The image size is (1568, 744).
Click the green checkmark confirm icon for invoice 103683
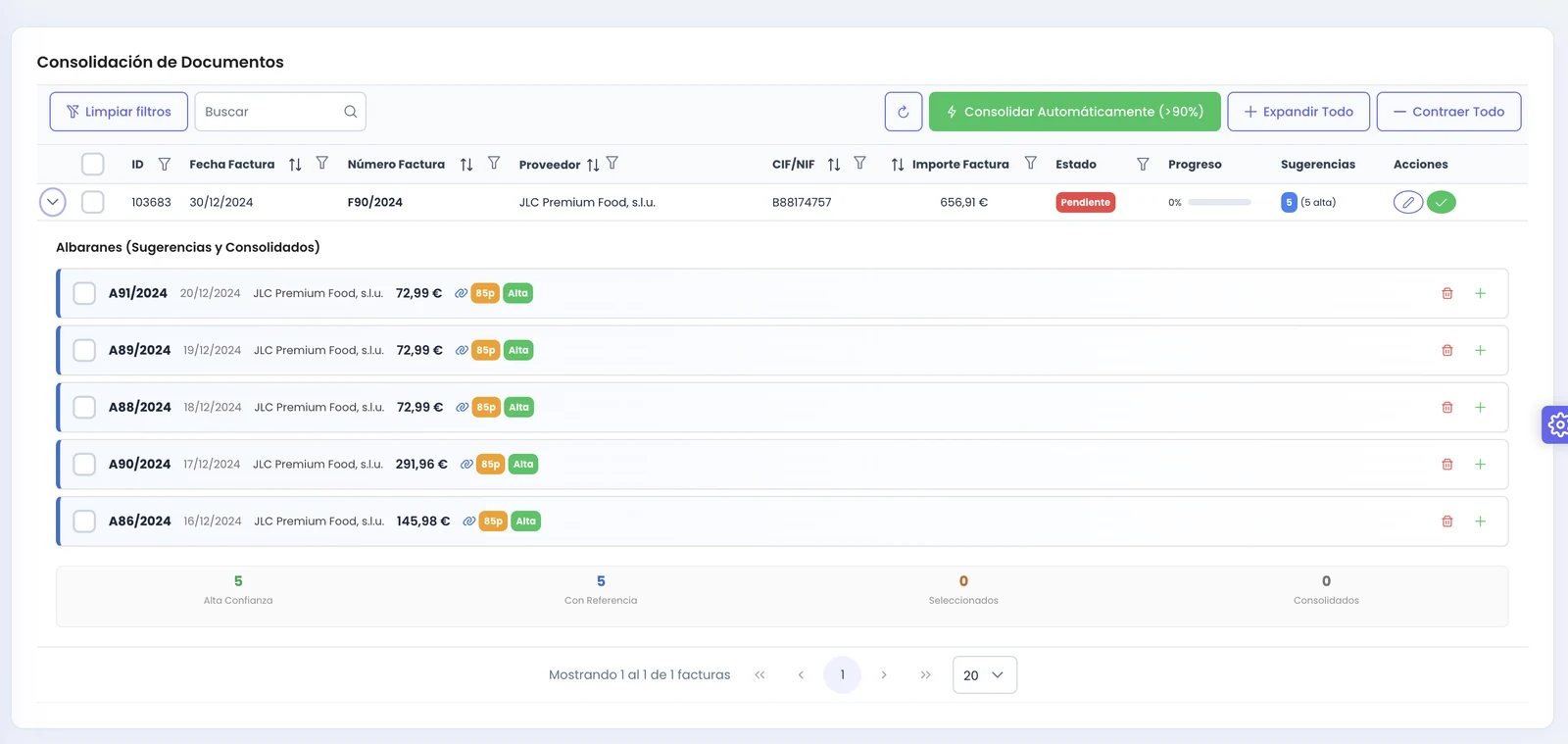coord(1442,202)
